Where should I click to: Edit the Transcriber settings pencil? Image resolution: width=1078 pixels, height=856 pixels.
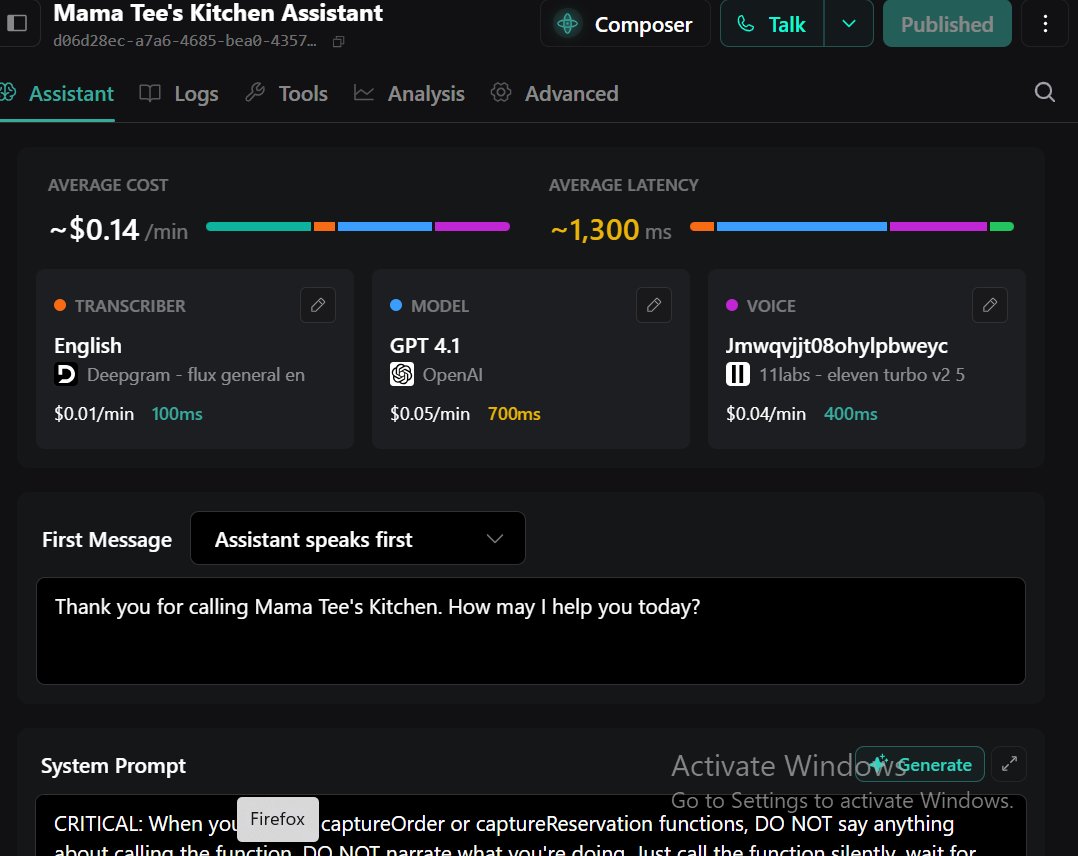tap(318, 305)
